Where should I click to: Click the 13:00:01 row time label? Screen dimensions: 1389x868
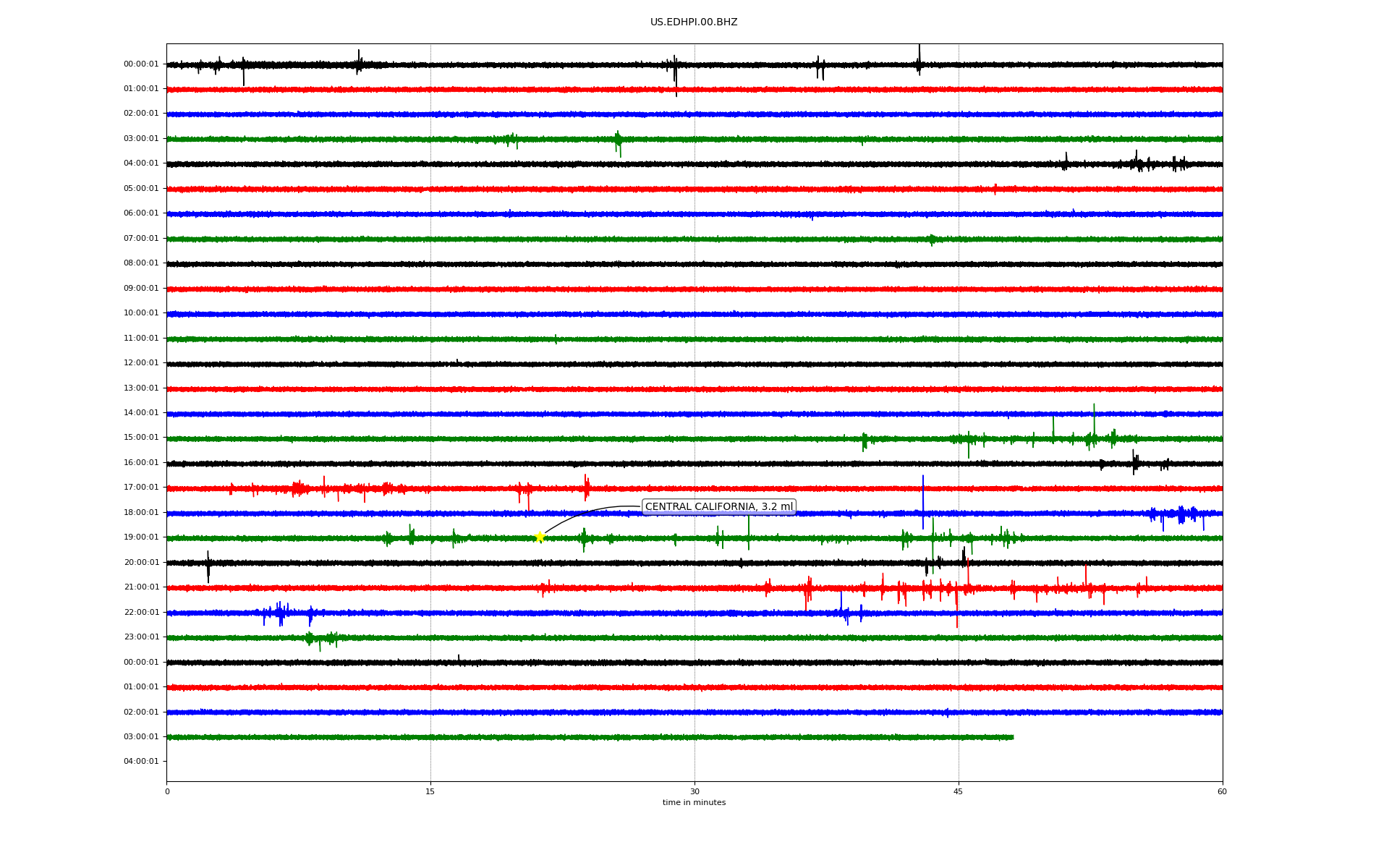141,388
